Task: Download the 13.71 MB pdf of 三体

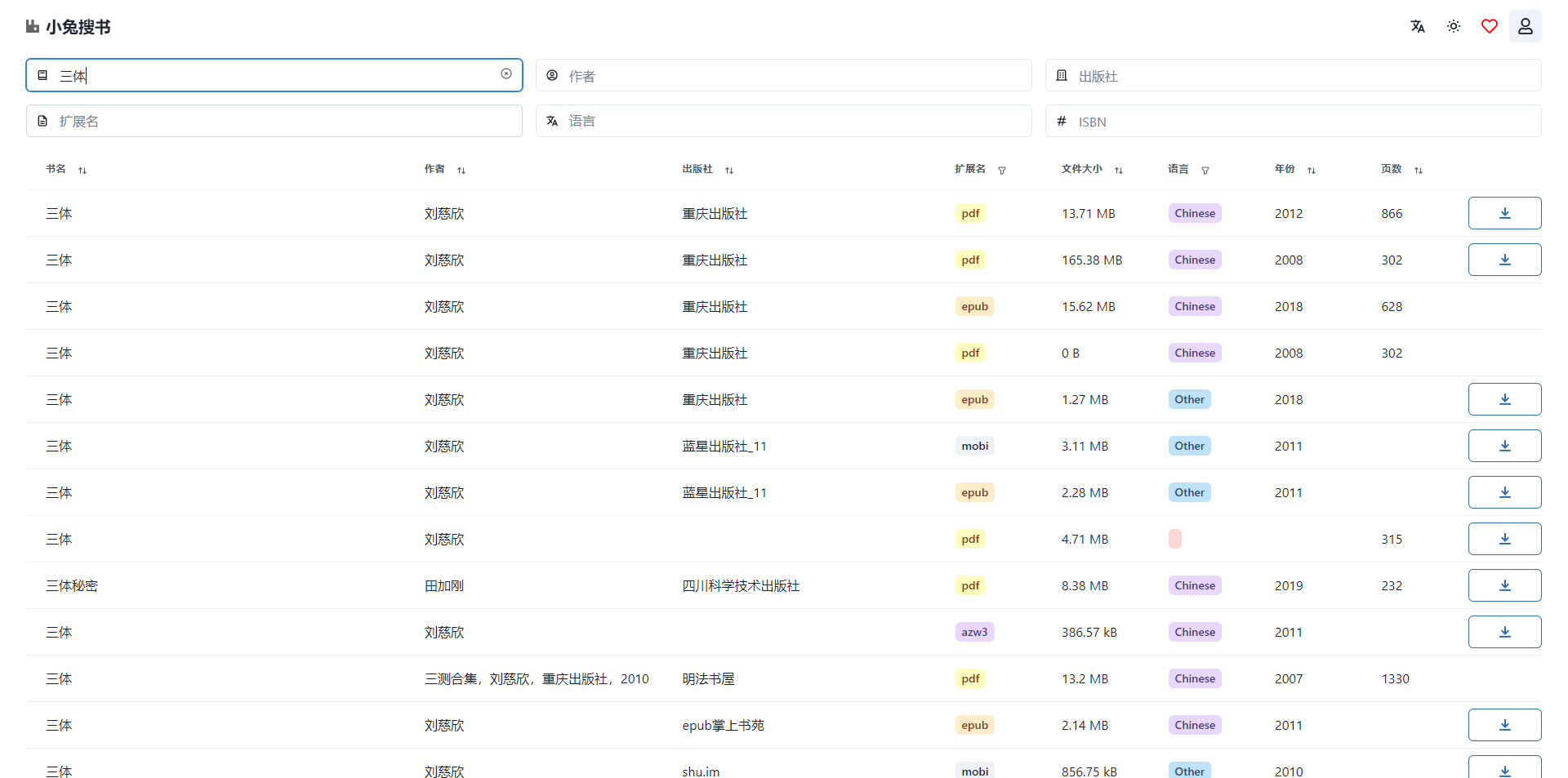Action: tap(1504, 213)
